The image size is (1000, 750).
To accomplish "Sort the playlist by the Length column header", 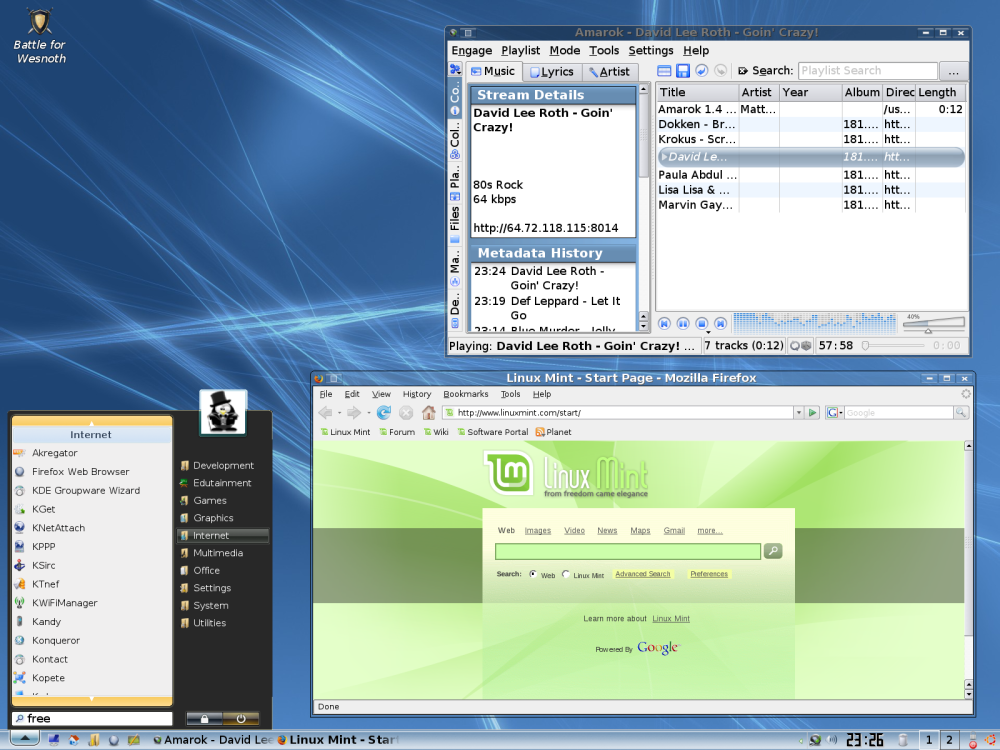I will click(x=941, y=92).
